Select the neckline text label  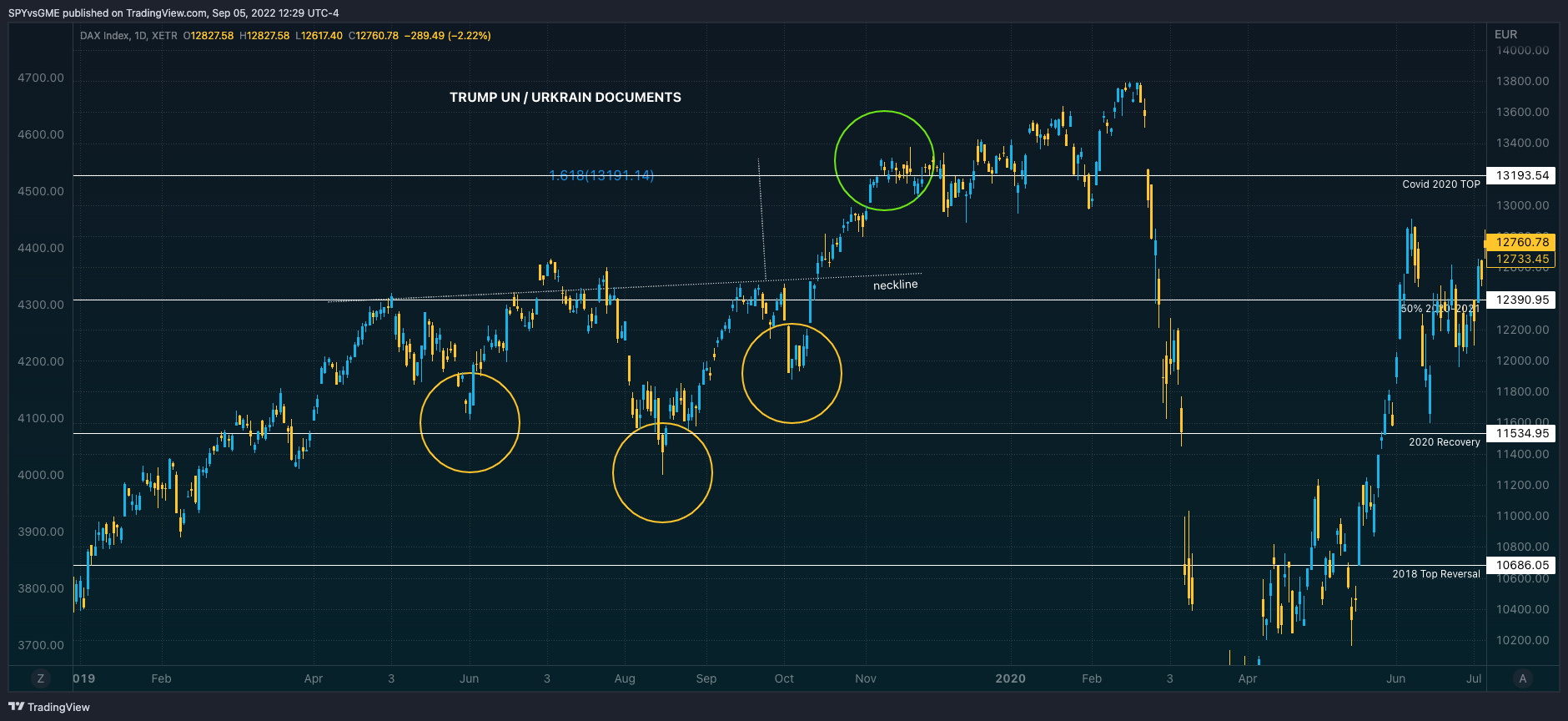tap(895, 285)
